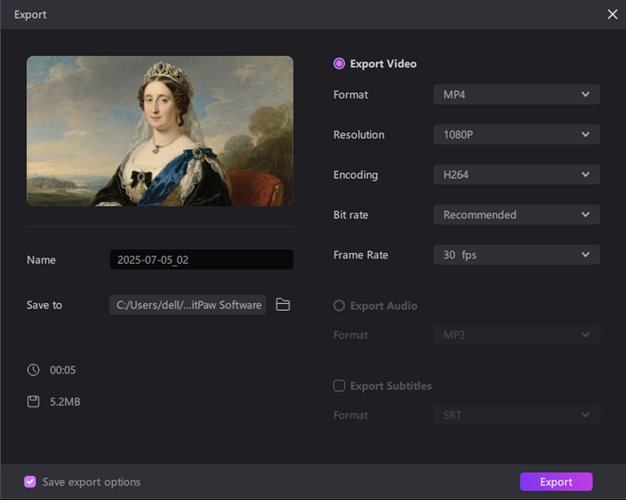Click the Name label
The width and height of the screenshot is (626, 500).
tap(41, 260)
